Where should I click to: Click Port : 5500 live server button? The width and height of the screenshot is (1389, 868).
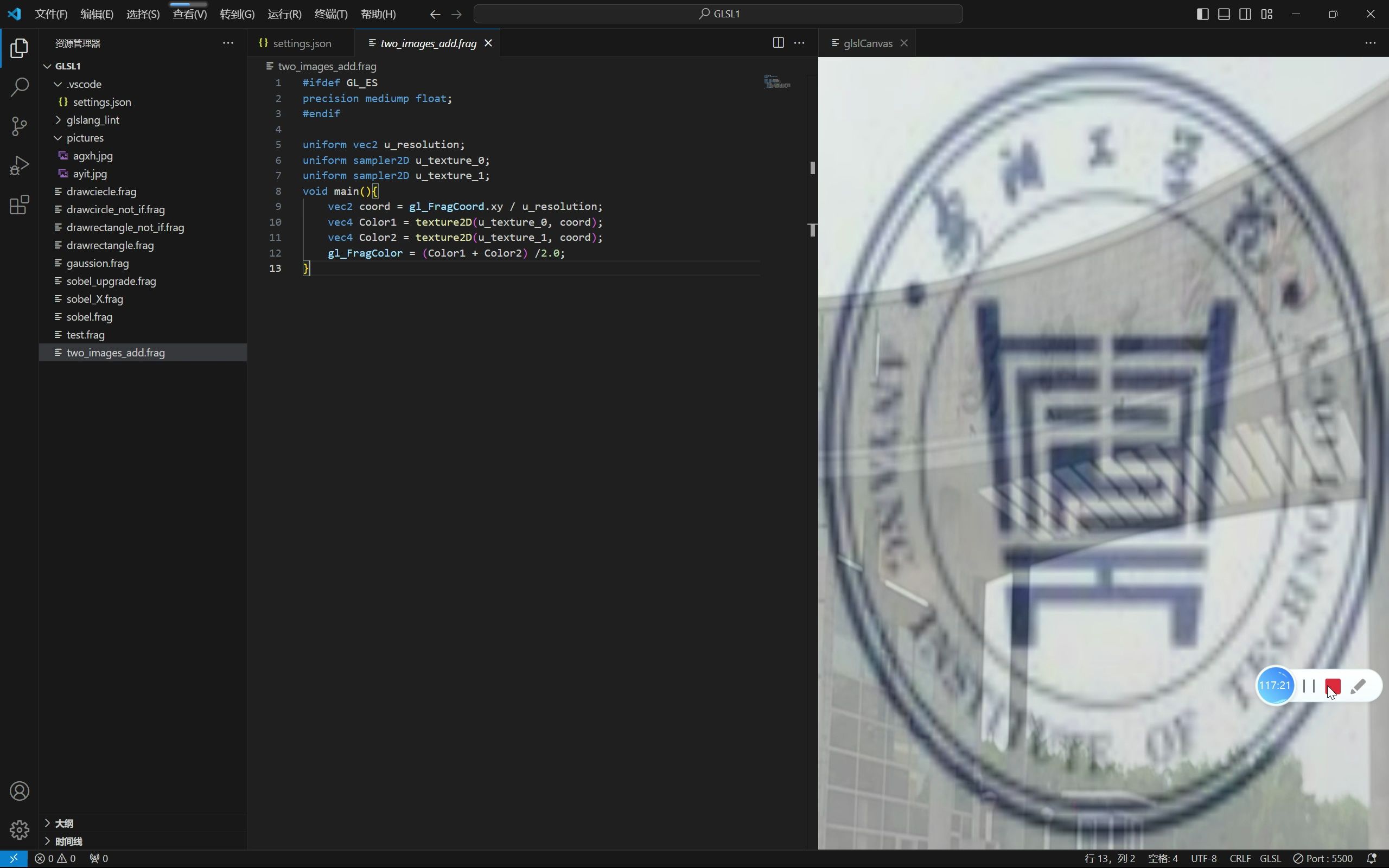click(1323, 859)
